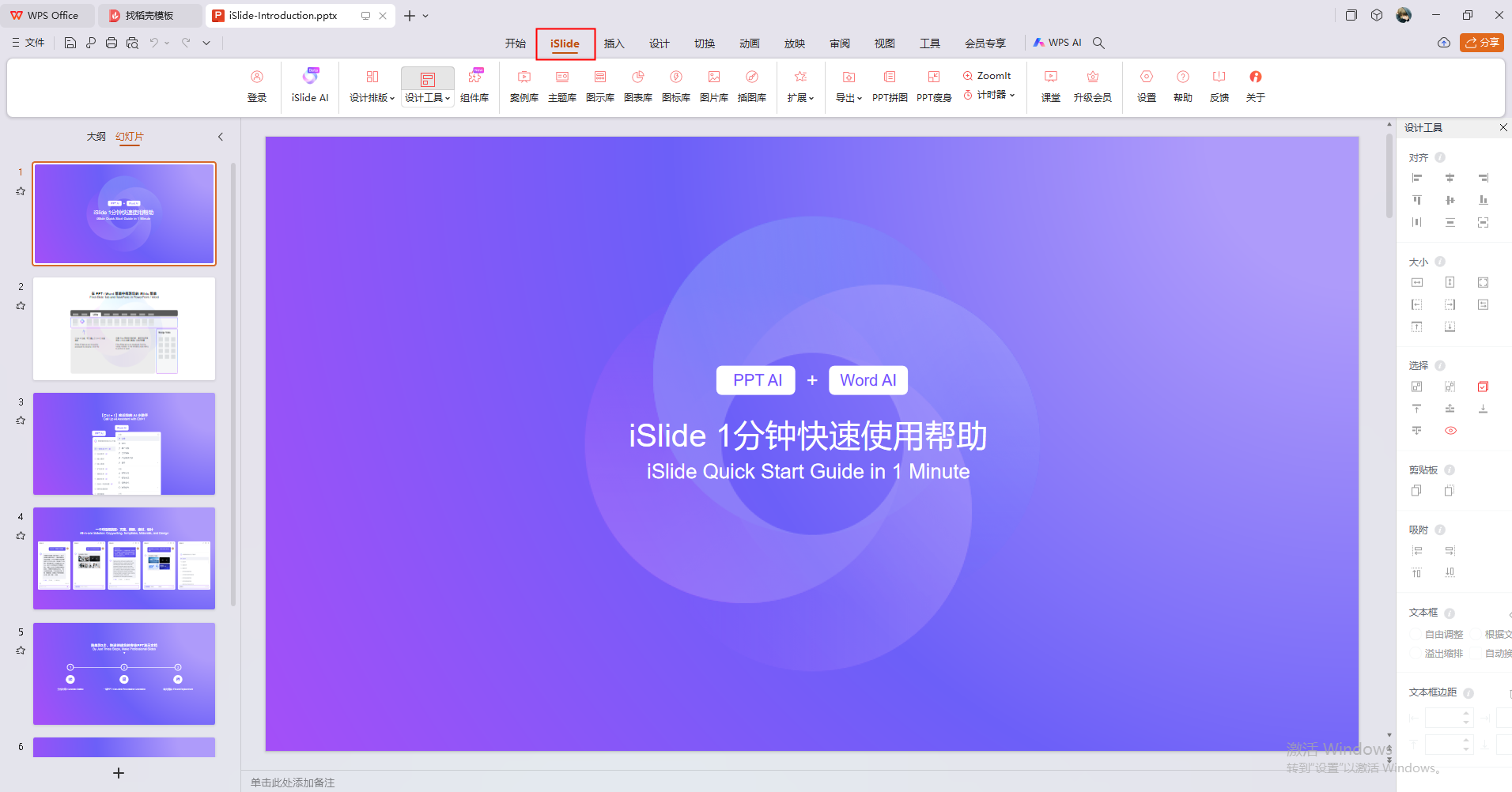This screenshot has width=1512, height=792.
Task: Click the 分享 share button
Action: 1482,43
